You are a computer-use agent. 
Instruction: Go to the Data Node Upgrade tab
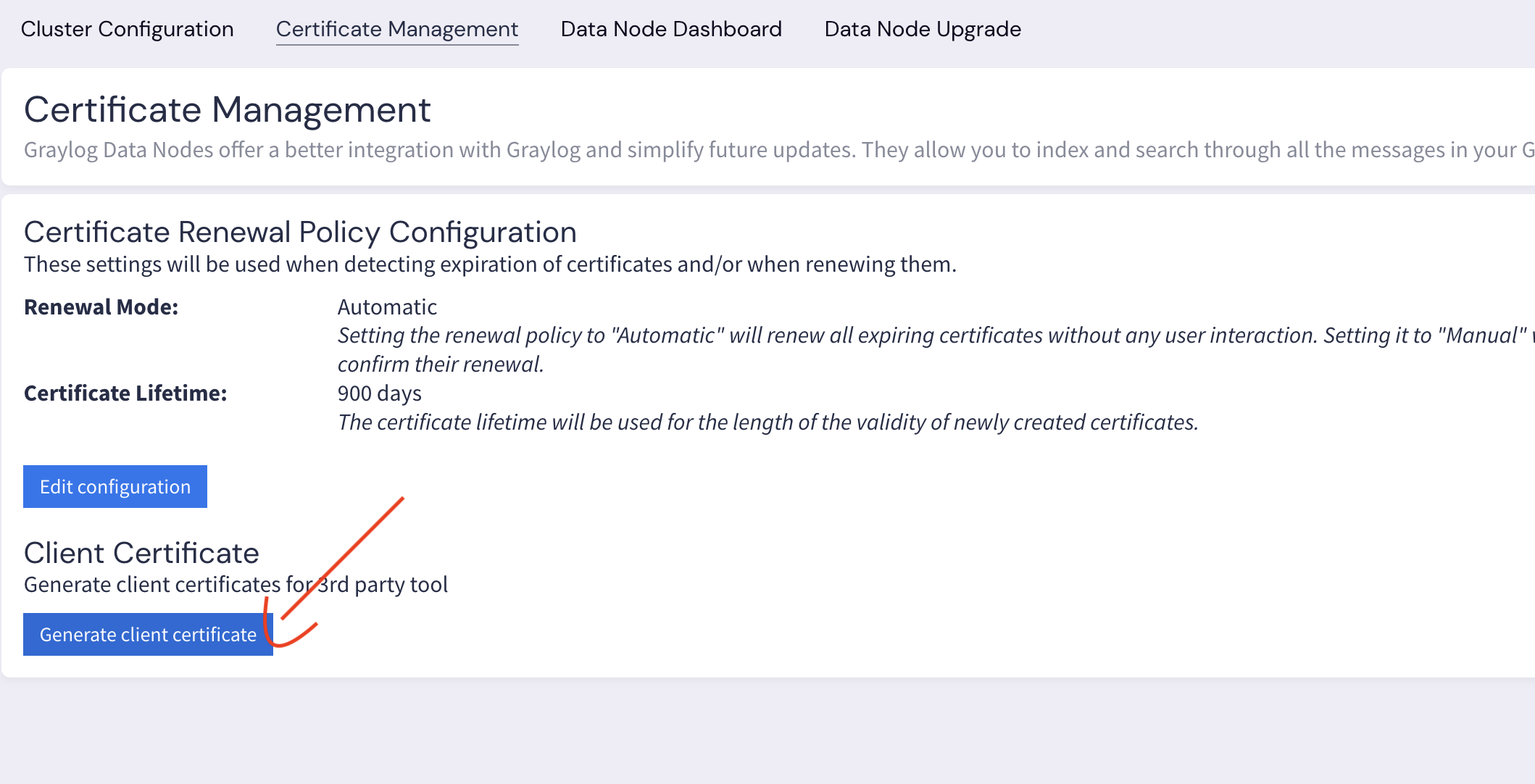tap(923, 29)
